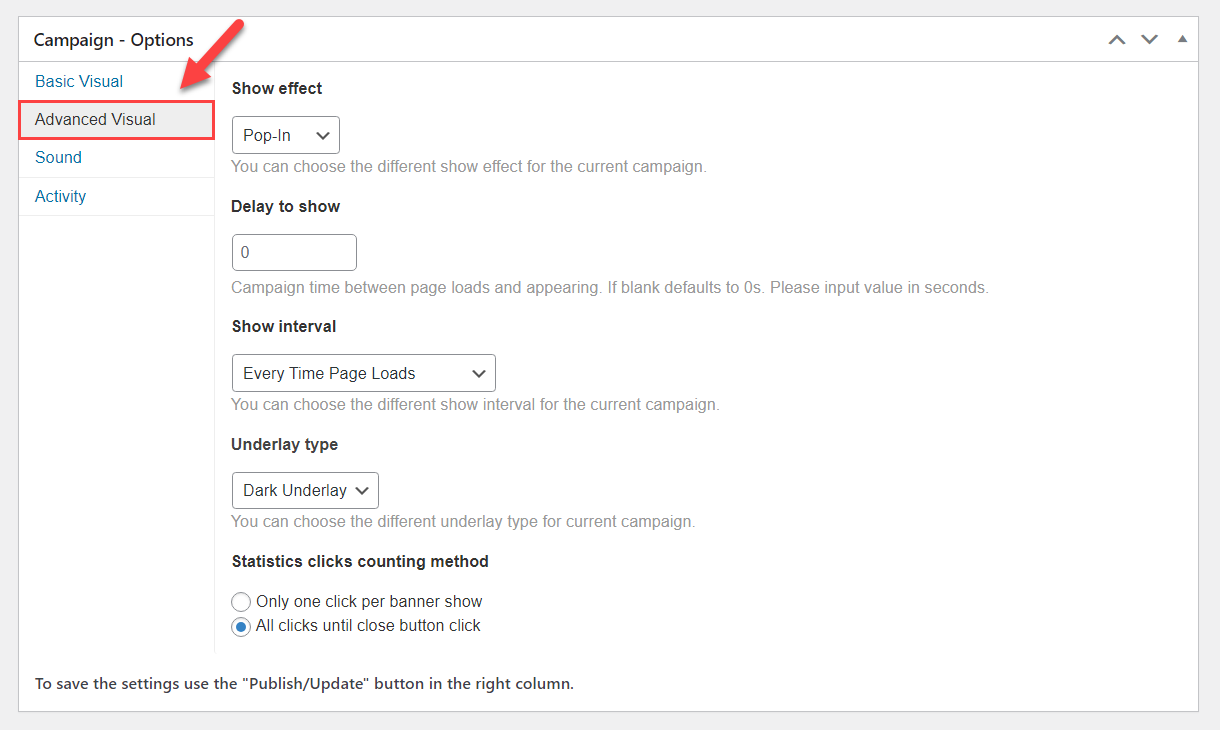1220x730 pixels.
Task: Click the Statistics clicks counting method heading
Action: (360, 561)
